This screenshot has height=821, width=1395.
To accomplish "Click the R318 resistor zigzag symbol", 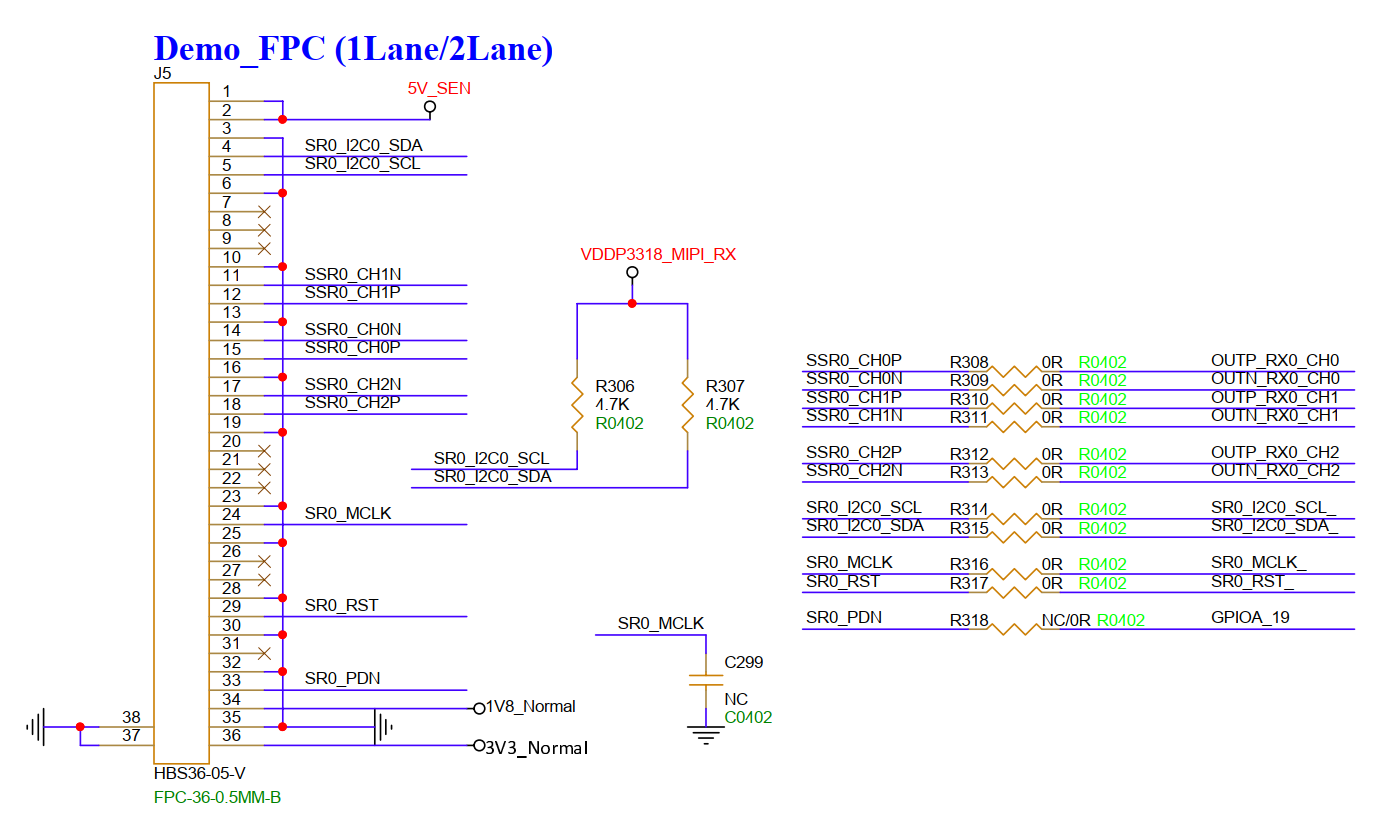I will (1015, 629).
